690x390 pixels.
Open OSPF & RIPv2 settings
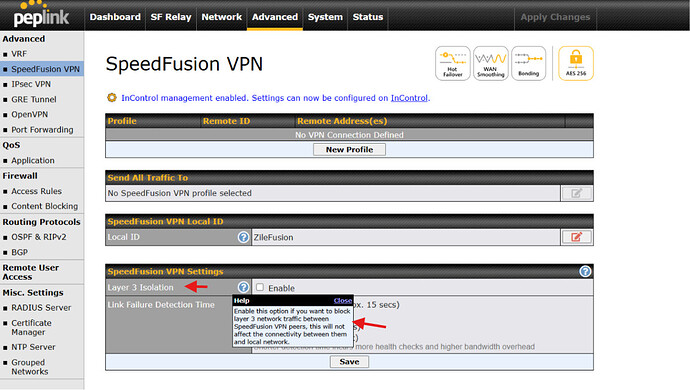[x=39, y=237]
